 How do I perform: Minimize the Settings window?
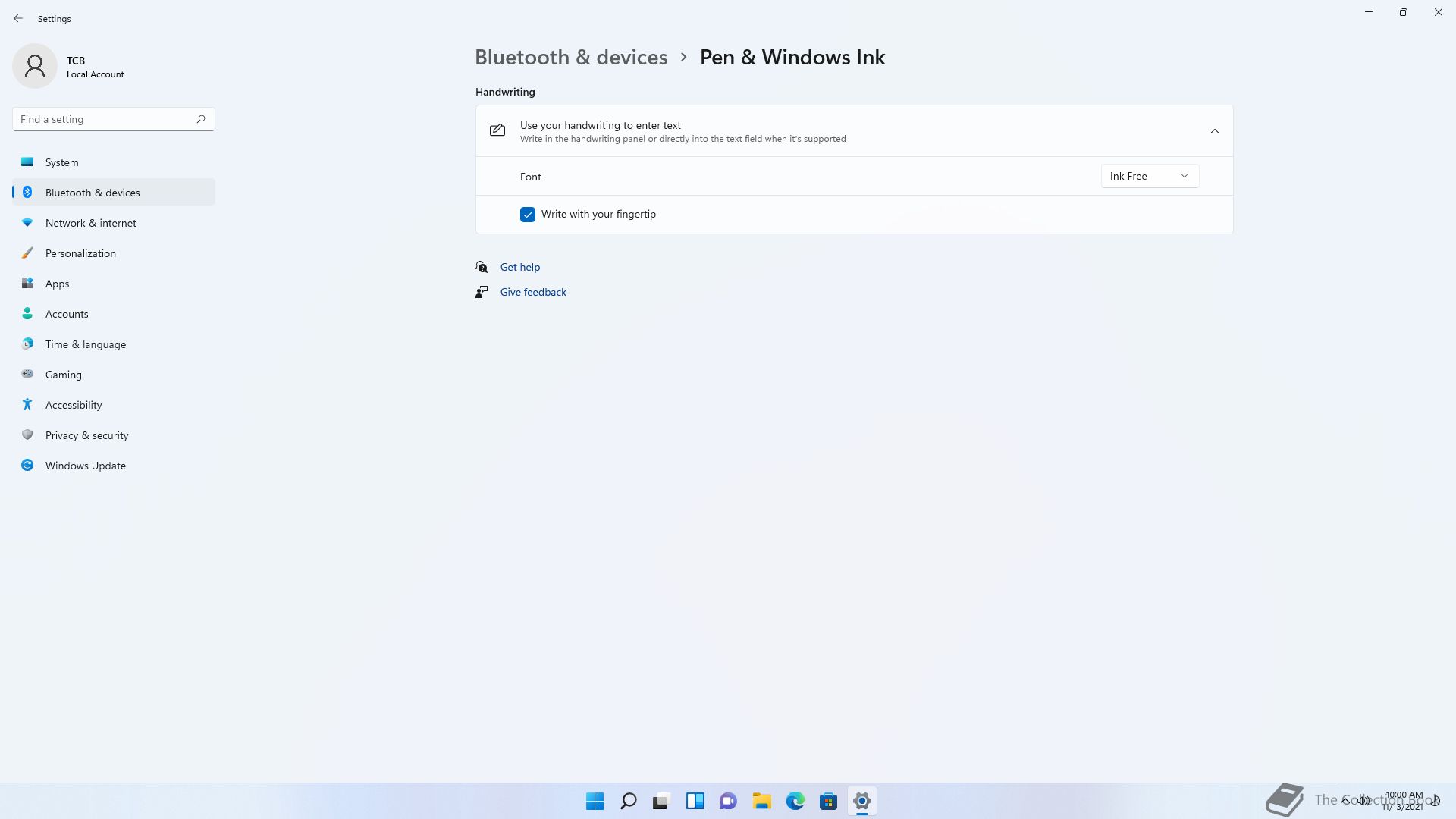pyautogui.click(x=1369, y=12)
